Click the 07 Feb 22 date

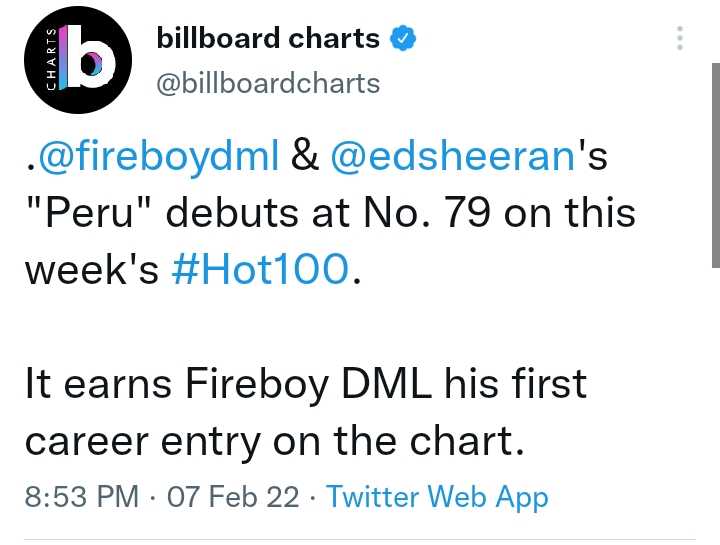point(234,496)
